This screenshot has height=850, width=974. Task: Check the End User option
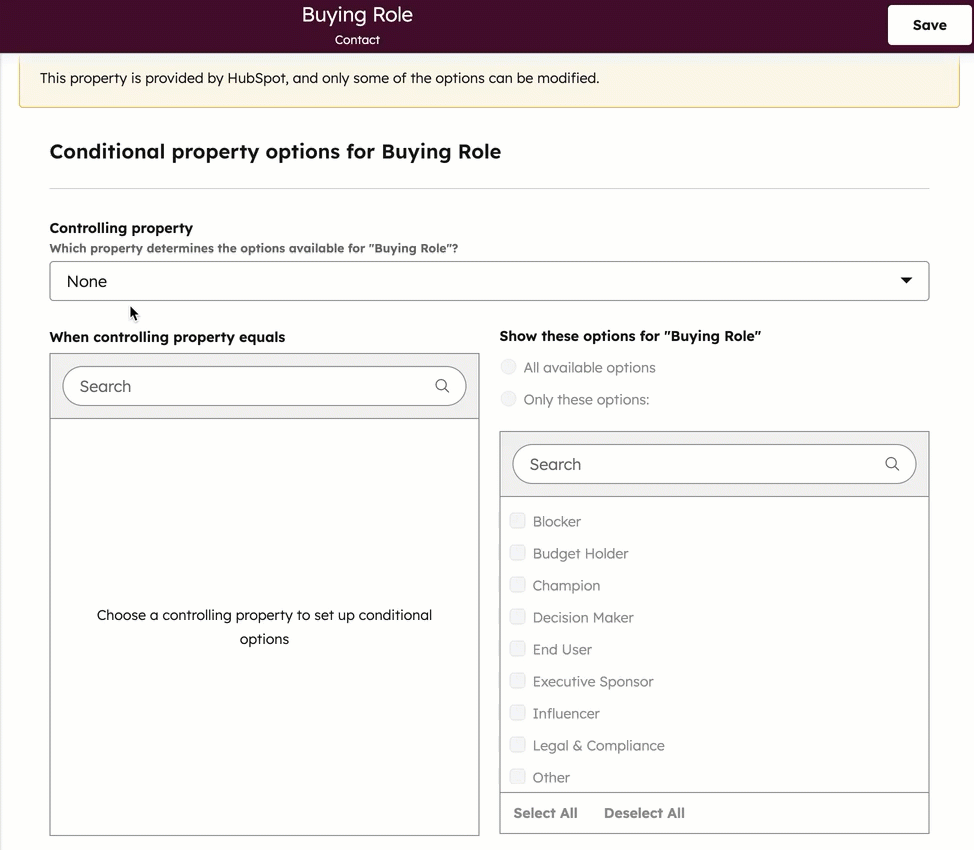pos(518,649)
